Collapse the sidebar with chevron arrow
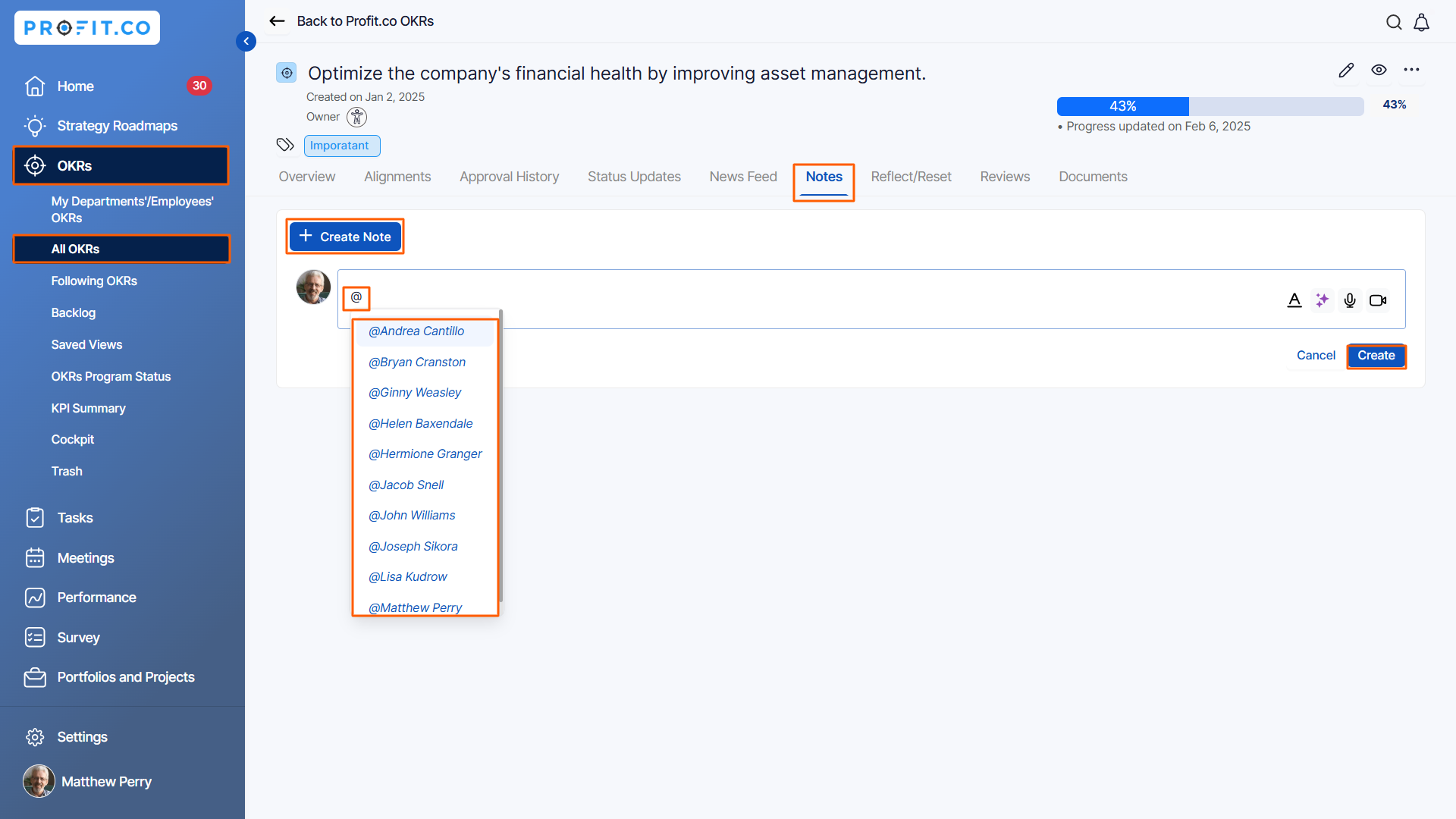Image resolution: width=1456 pixels, height=819 pixels. (x=246, y=41)
